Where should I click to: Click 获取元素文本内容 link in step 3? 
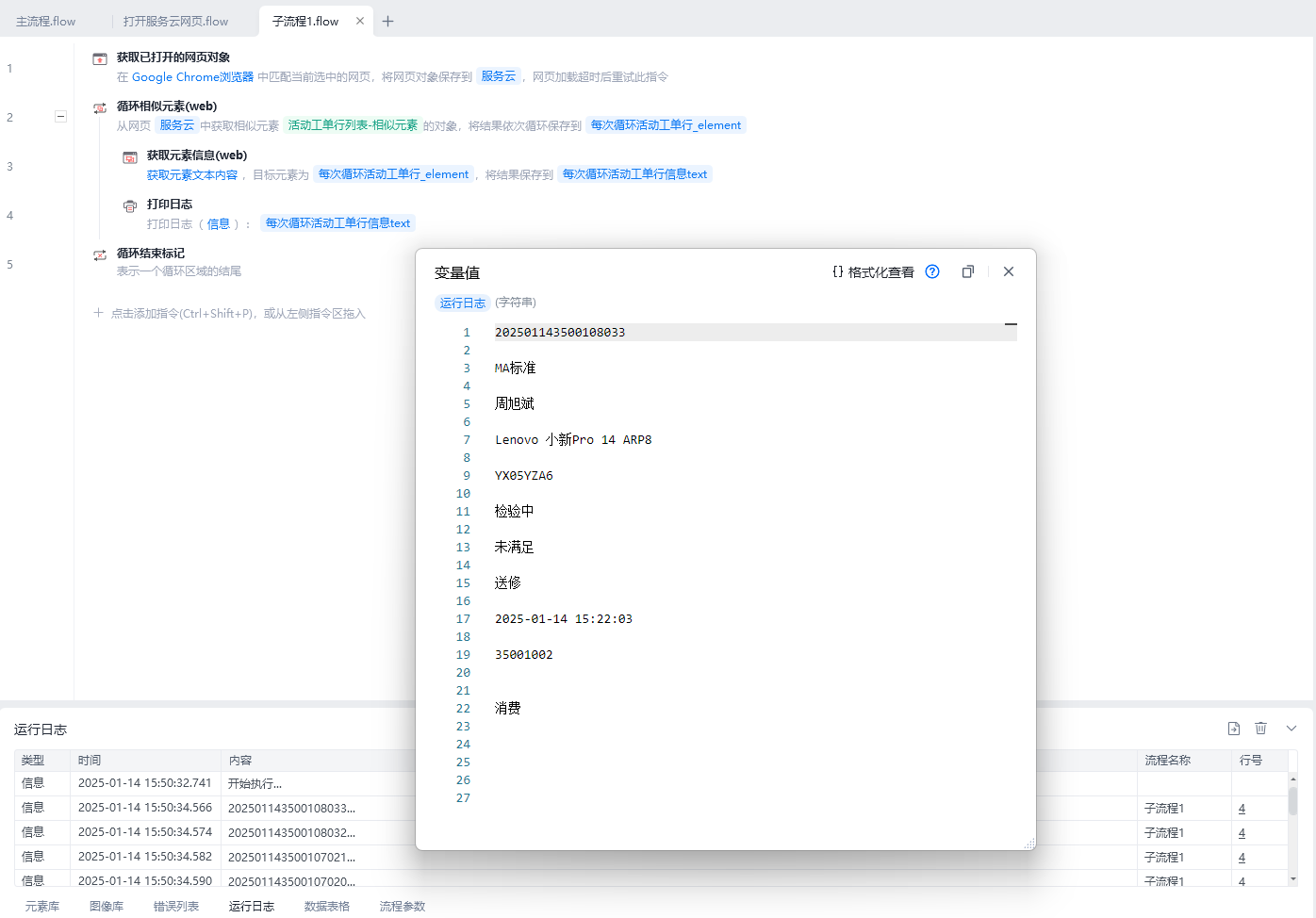pyautogui.click(x=192, y=175)
